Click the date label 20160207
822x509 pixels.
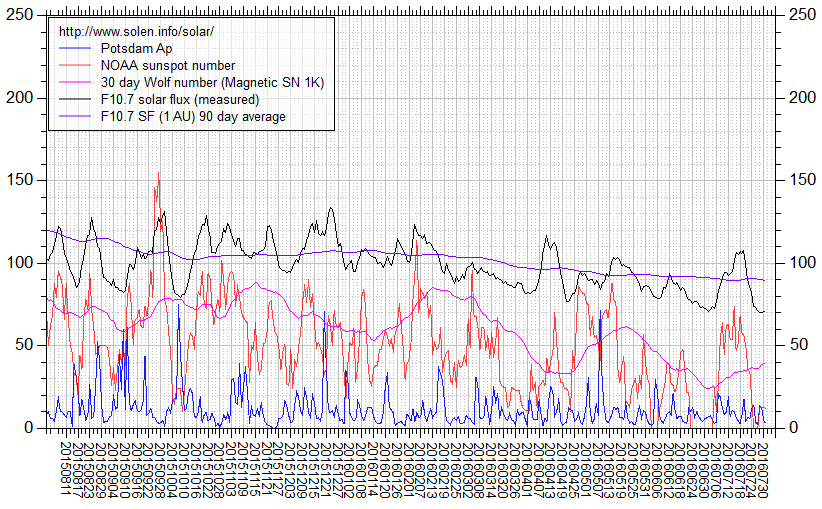click(420, 470)
